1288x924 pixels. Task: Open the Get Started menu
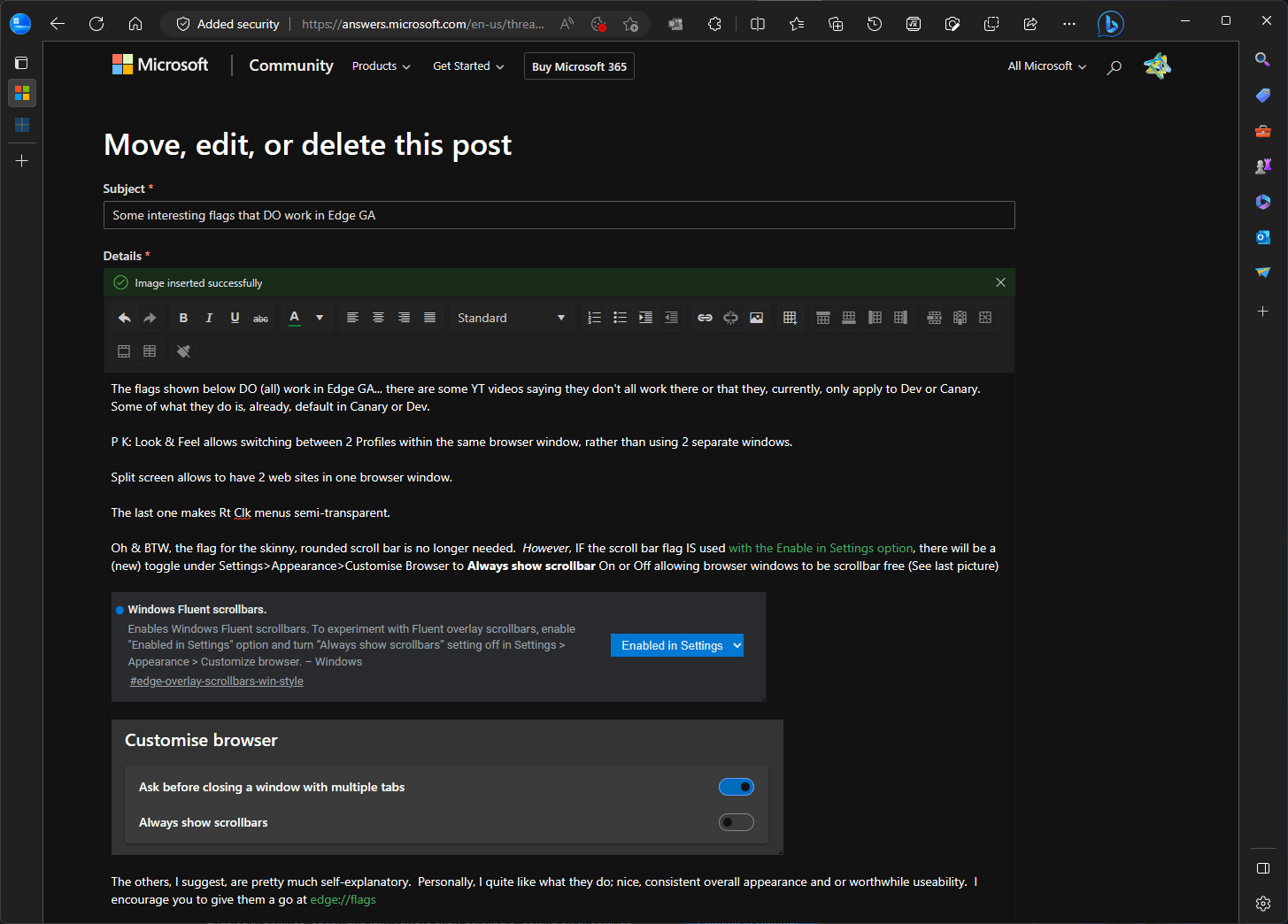pyautogui.click(x=468, y=66)
